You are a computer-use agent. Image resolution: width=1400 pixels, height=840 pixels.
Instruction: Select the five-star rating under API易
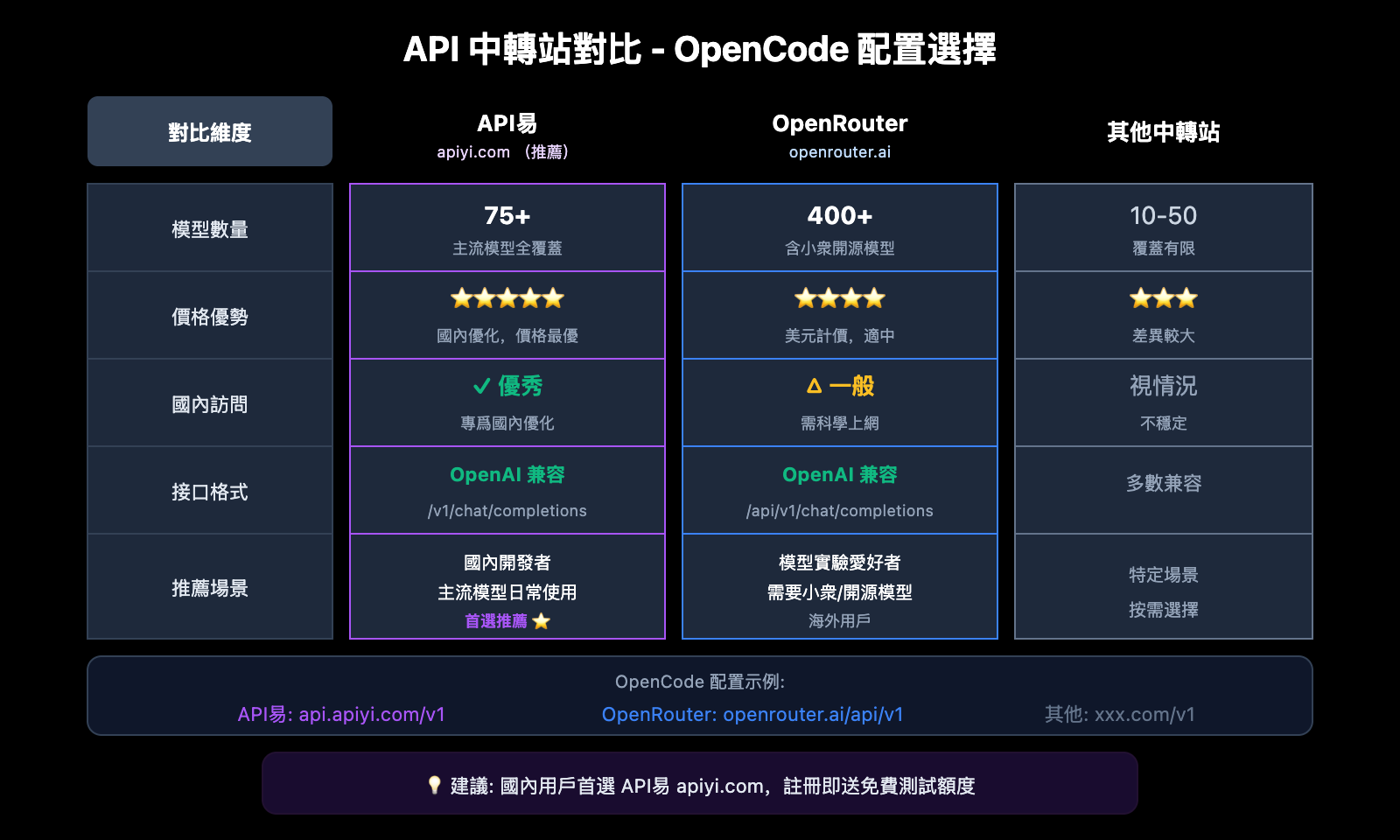506,298
